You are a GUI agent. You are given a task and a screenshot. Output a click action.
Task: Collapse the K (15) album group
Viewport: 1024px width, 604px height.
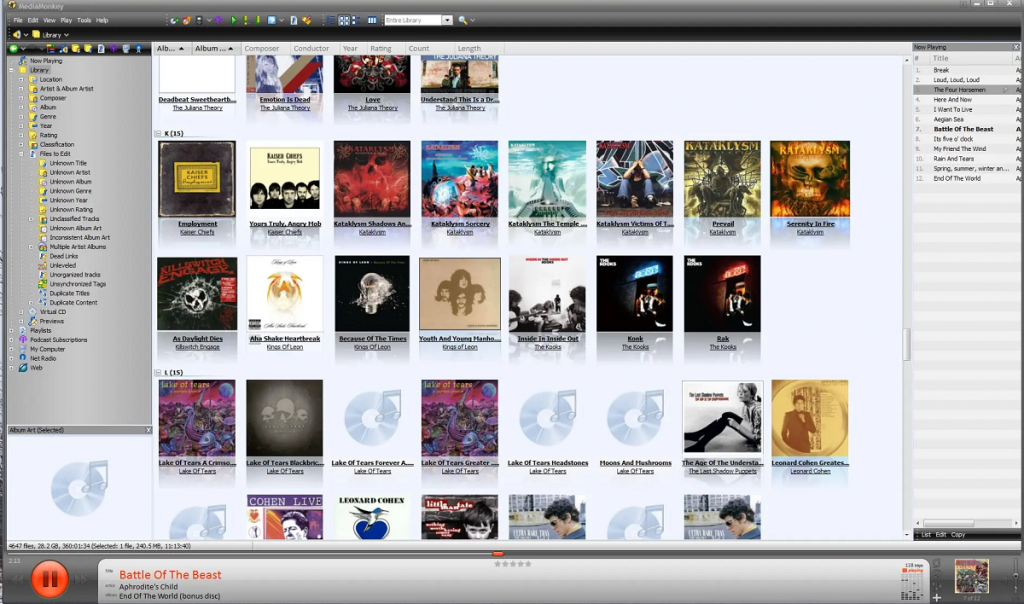coord(158,132)
